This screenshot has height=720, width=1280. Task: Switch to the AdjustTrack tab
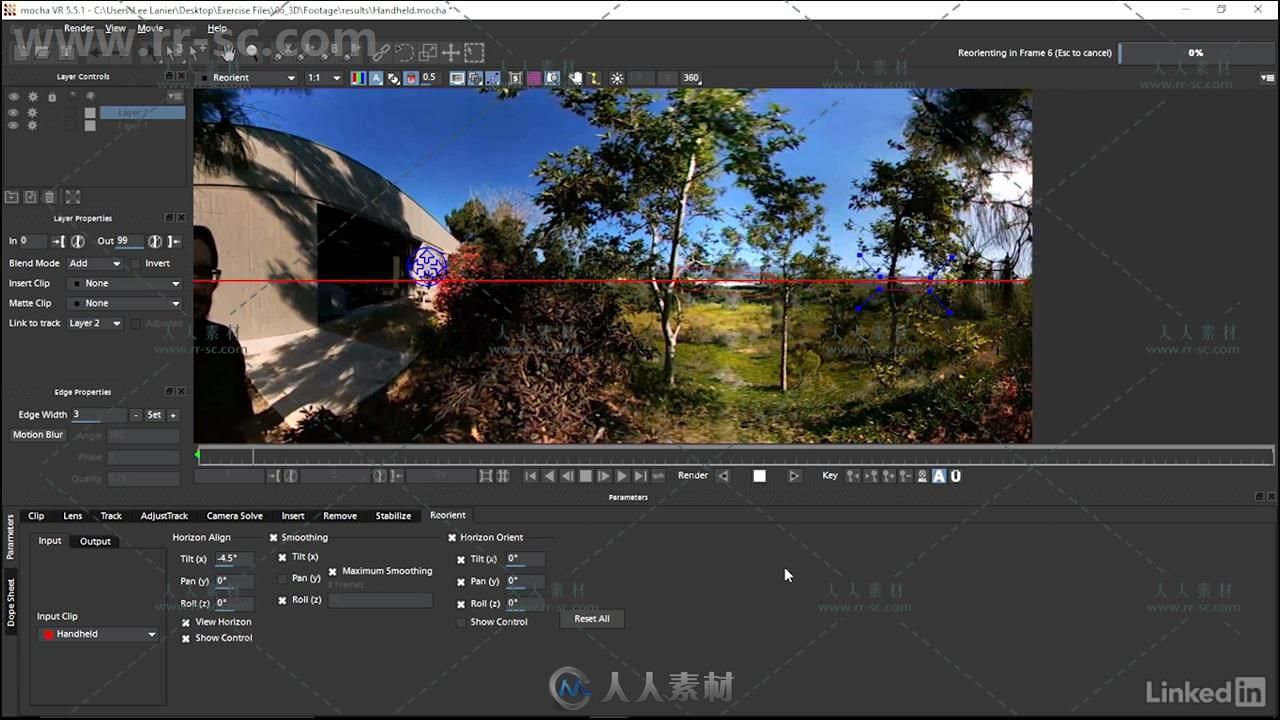164,516
